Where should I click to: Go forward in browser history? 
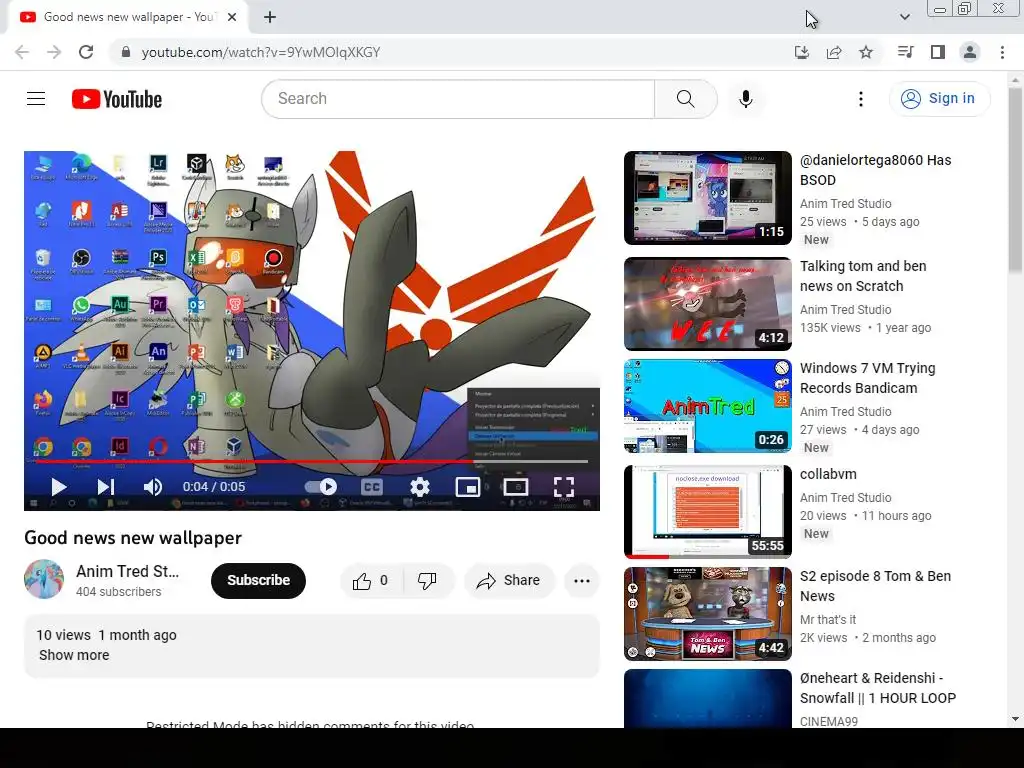(x=54, y=52)
